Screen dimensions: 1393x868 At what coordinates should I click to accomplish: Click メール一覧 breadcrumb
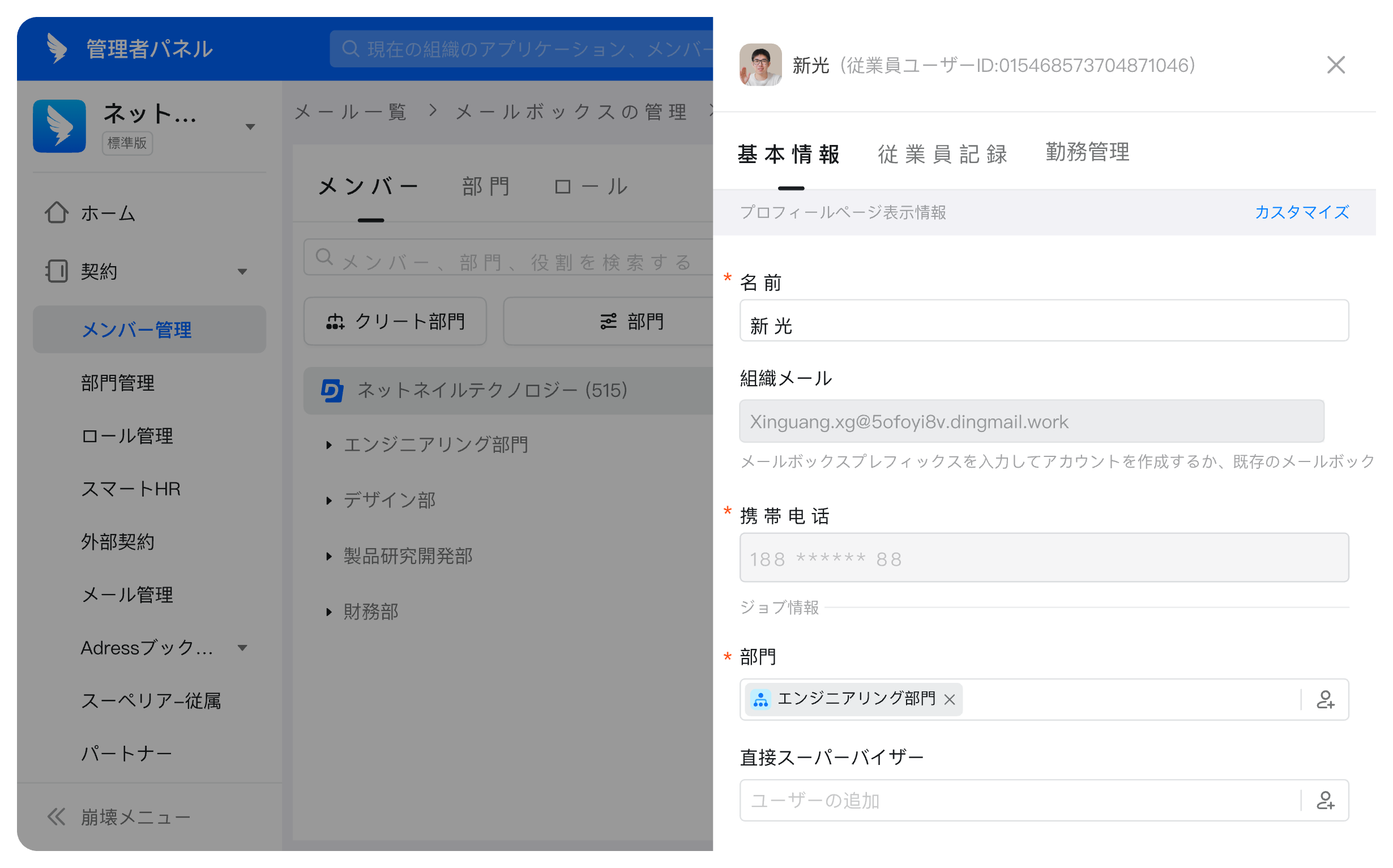(x=352, y=112)
